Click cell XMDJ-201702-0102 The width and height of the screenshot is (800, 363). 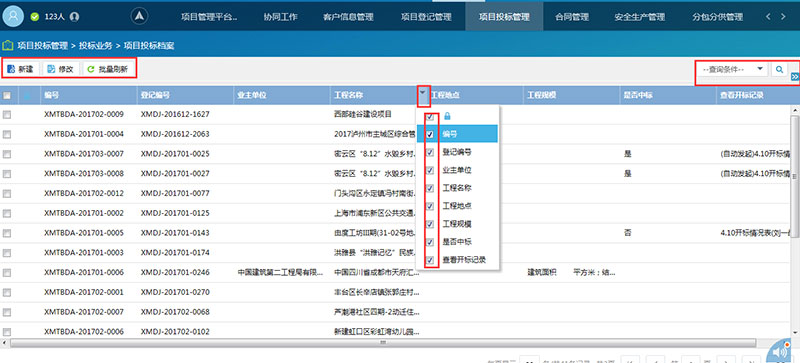175,332
